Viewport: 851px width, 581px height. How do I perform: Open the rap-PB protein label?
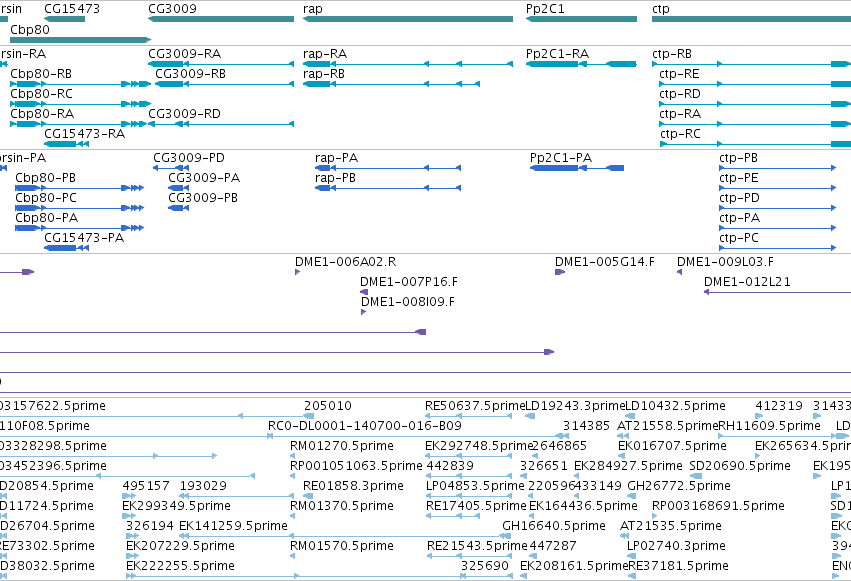point(335,178)
